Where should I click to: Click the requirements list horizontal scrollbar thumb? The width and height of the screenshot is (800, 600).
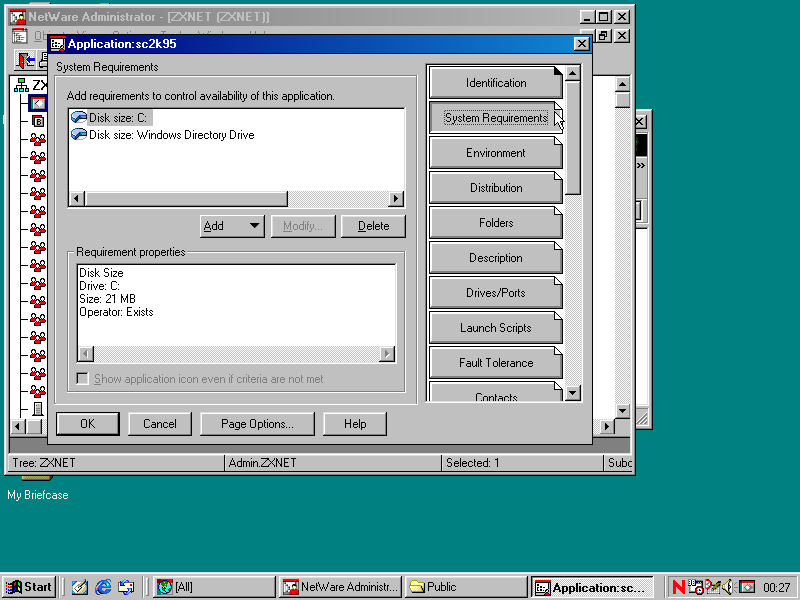click(x=186, y=198)
